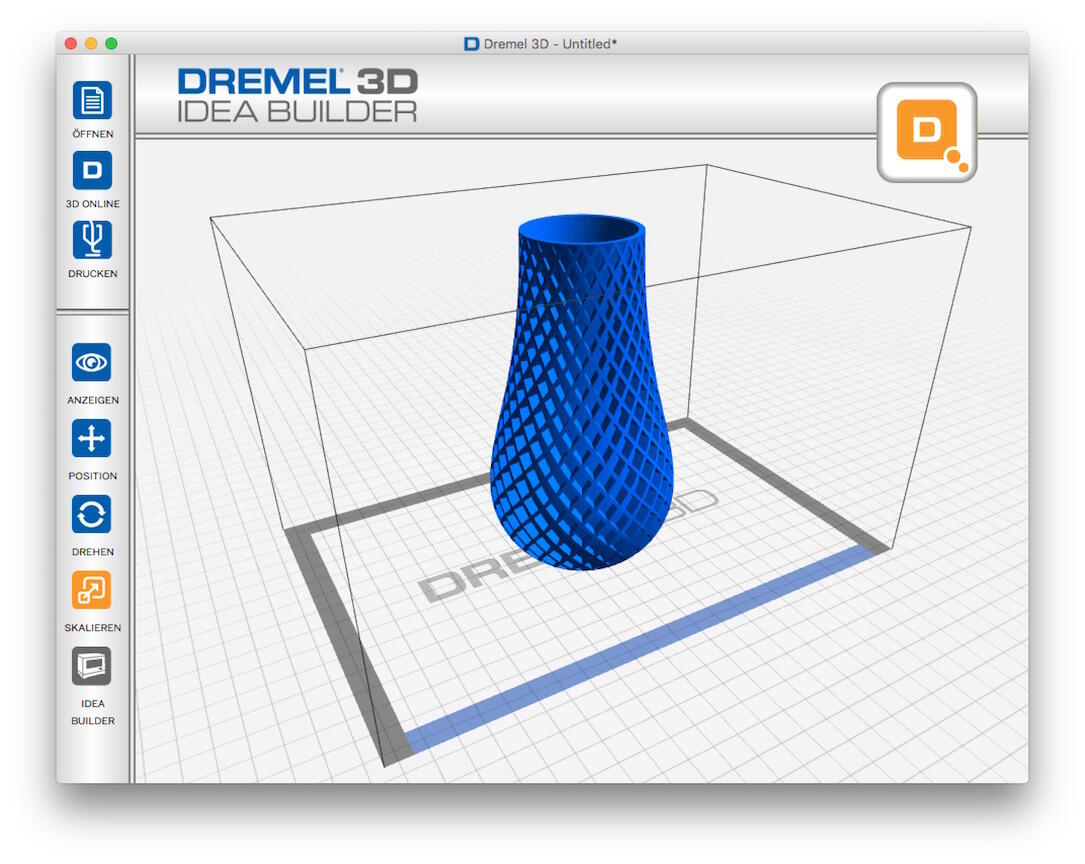Viewport: 1085px width, 864px height.
Task: Click the 3D ONLINE label
Action: pos(93,204)
